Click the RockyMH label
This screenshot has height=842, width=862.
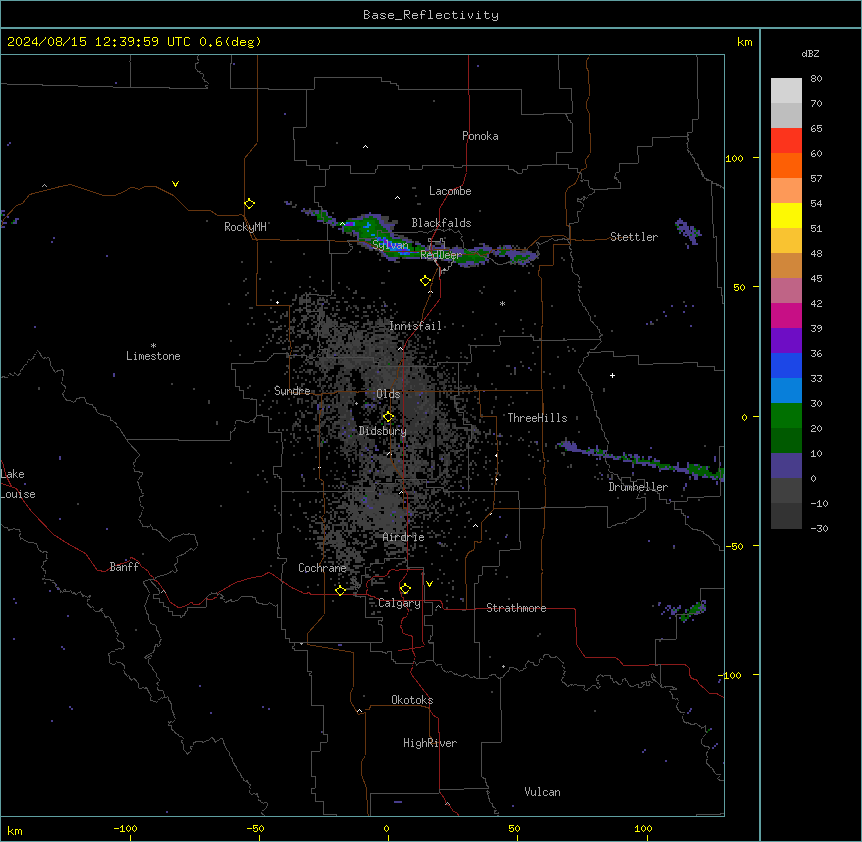click(x=245, y=227)
